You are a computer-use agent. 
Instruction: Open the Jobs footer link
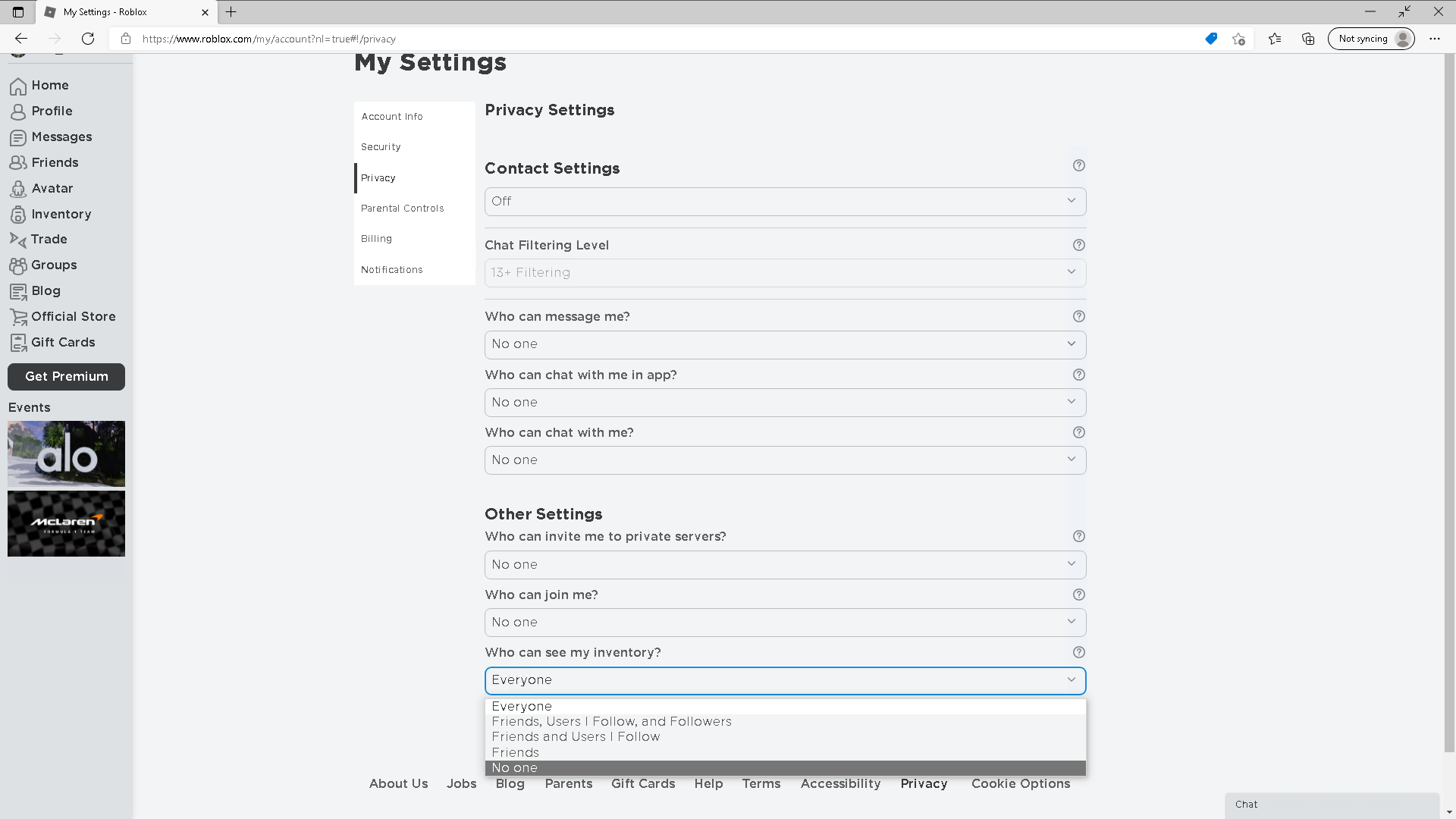(461, 784)
